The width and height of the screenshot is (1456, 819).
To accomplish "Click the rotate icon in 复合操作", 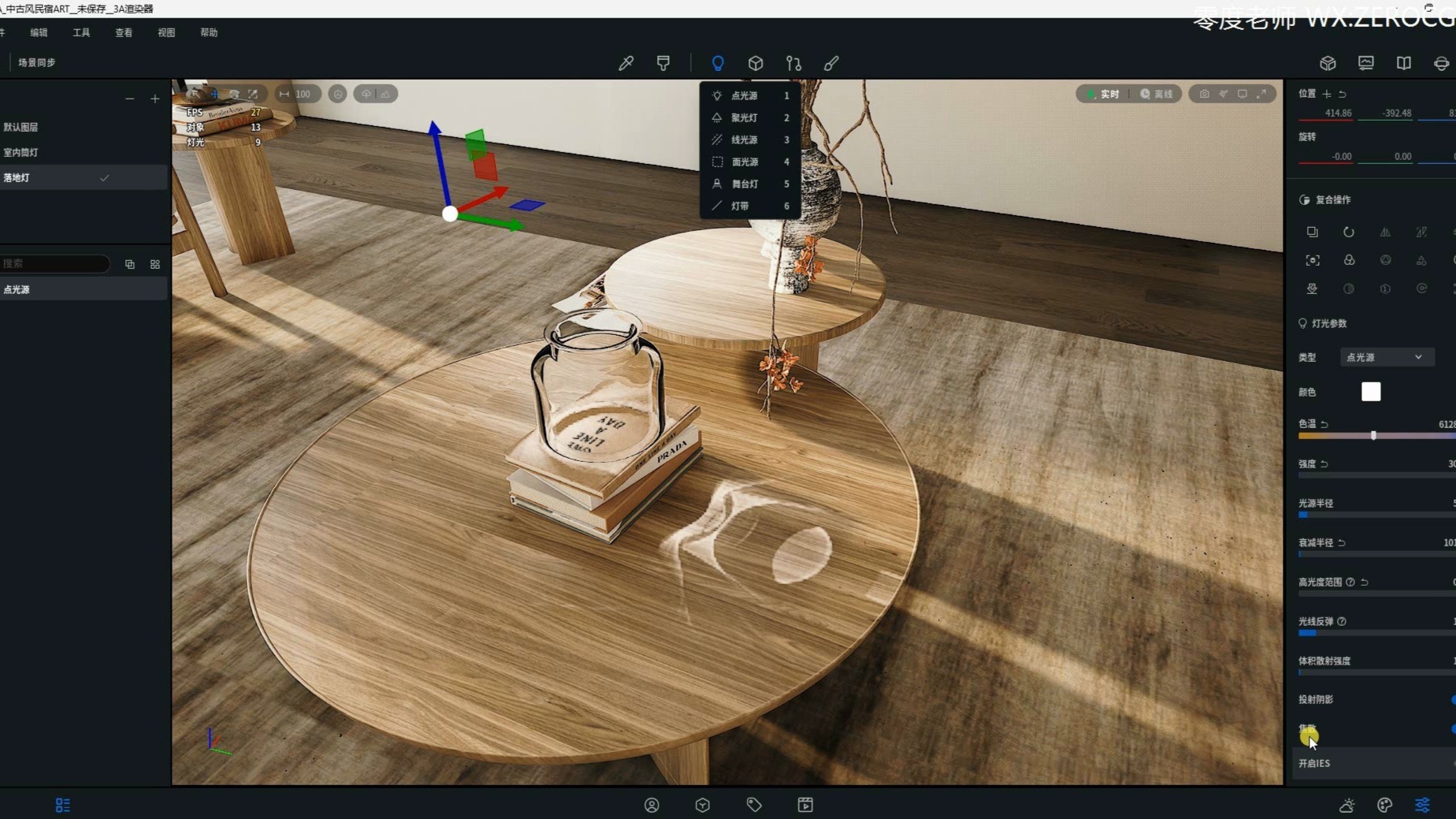I will click(1348, 232).
